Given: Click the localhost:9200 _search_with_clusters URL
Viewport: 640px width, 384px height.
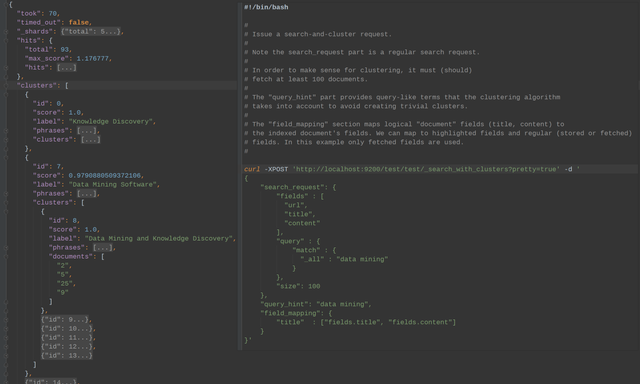Looking at the screenshot, I should pyautogui.click(x=426, y=169).
